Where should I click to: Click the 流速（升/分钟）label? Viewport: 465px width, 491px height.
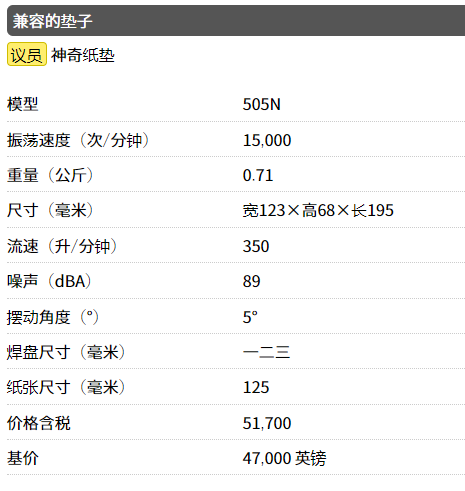pyautogui.click(x=62, y=246)
